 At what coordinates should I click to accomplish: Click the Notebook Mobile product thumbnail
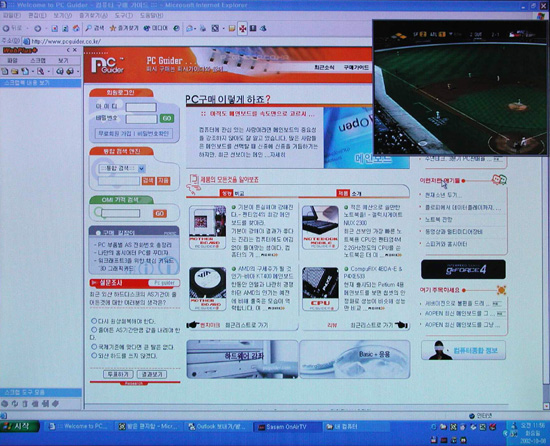(320, 228)
